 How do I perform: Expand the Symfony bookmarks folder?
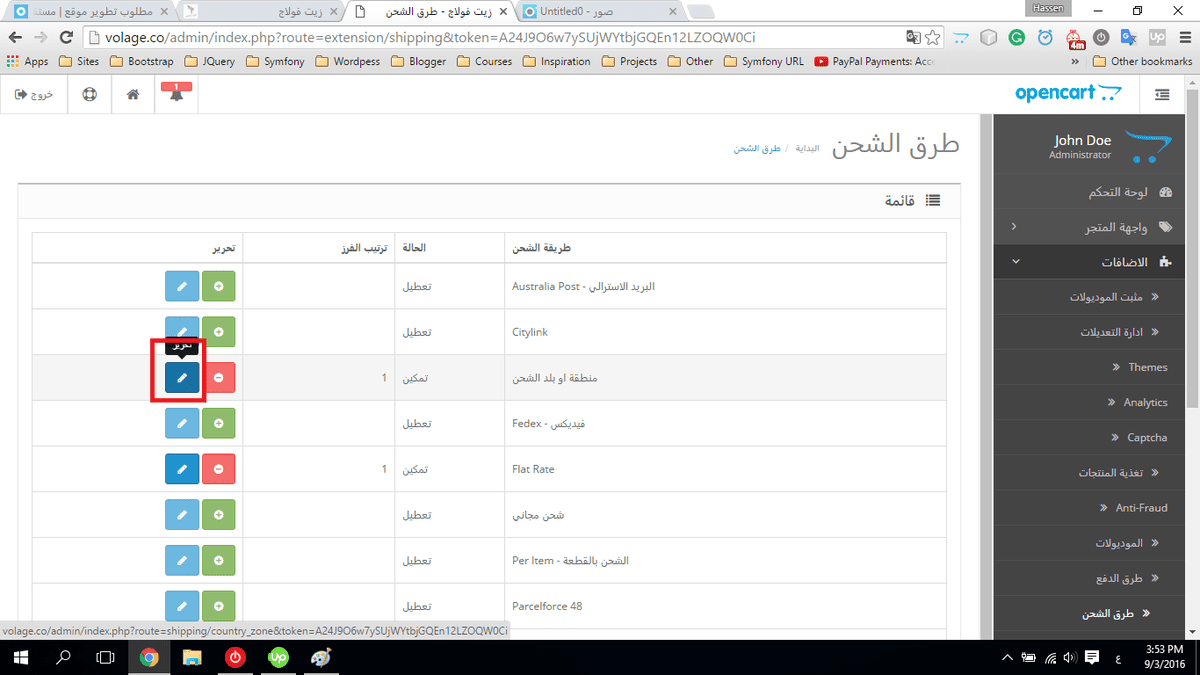[275, 61]
